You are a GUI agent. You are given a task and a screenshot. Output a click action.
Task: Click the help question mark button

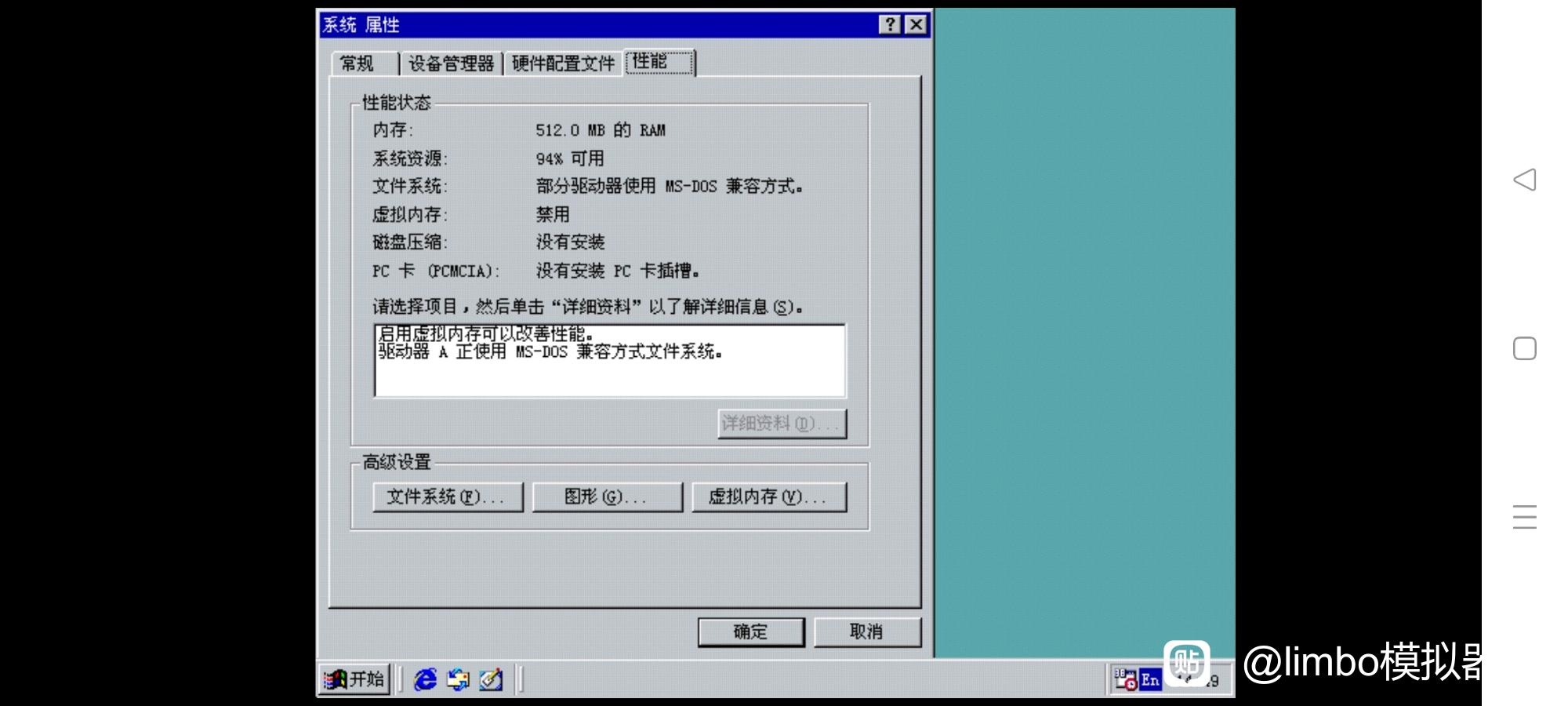click(889, 24)
